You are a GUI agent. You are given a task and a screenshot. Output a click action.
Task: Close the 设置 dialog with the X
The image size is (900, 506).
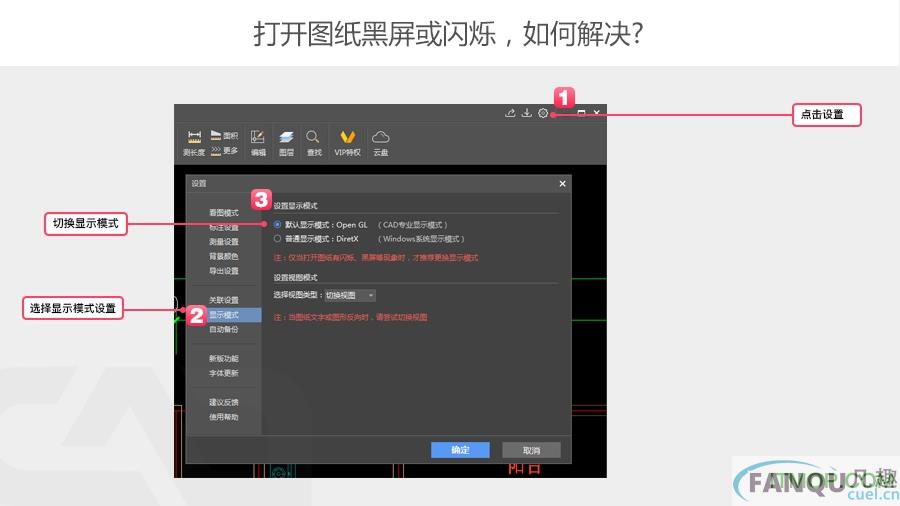pos(562,184)
